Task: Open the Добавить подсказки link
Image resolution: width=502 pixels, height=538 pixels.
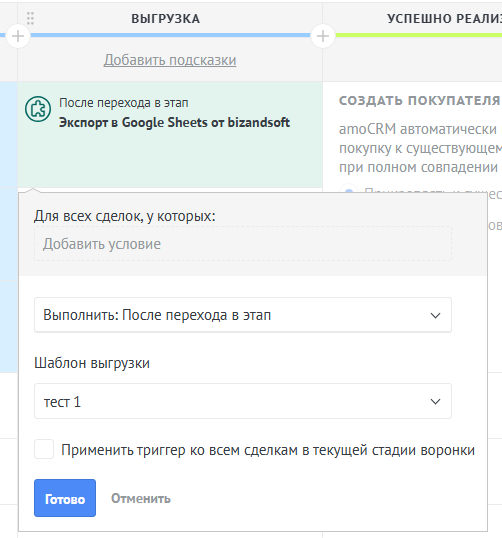Action: tap(170, 60)
